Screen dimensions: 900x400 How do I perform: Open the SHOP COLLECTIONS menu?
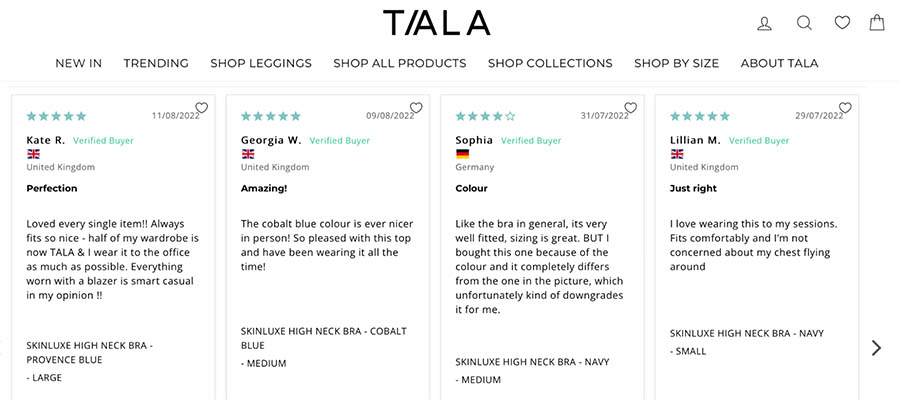[x=550, y=63]
